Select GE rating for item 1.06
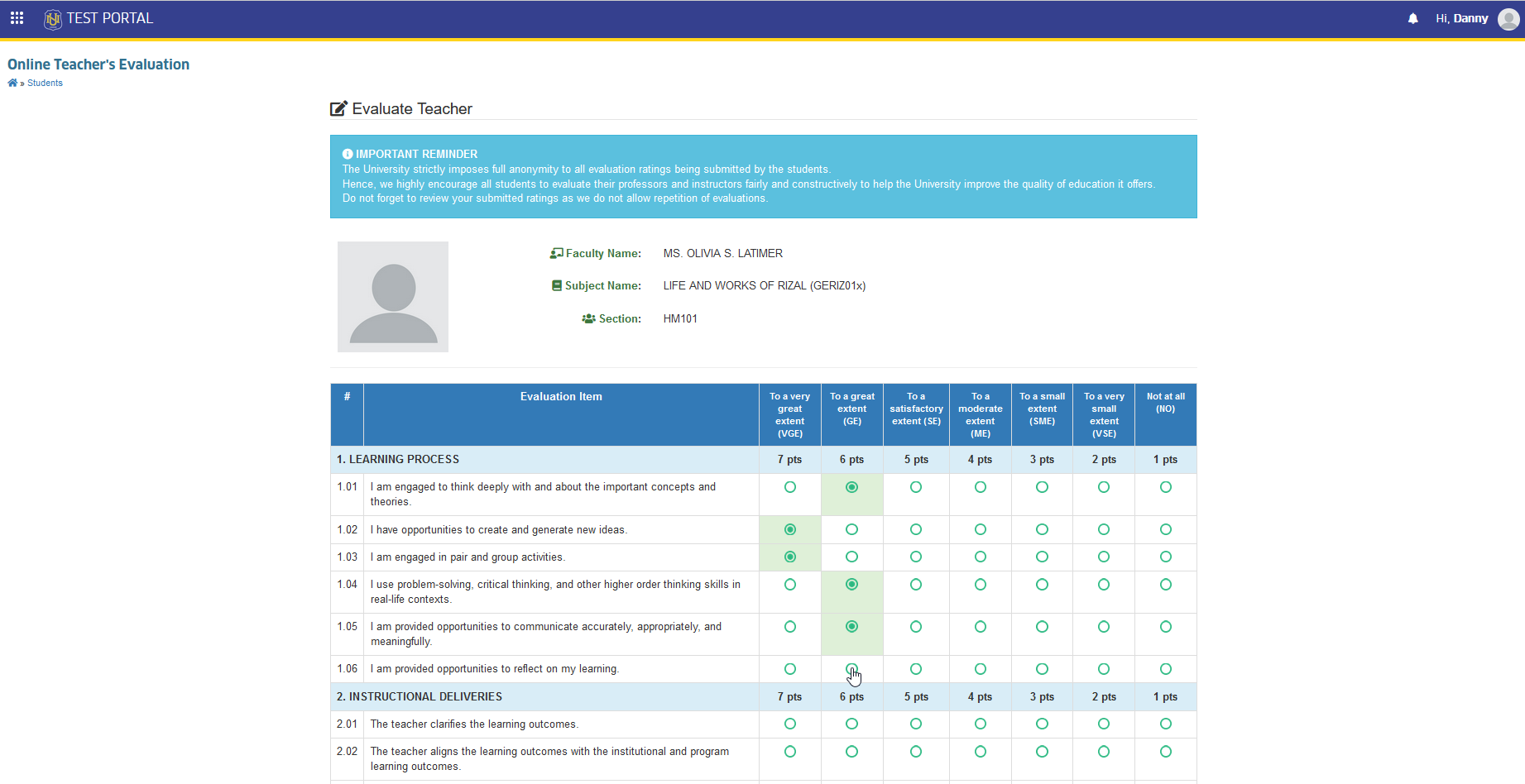 click(852, 669)
